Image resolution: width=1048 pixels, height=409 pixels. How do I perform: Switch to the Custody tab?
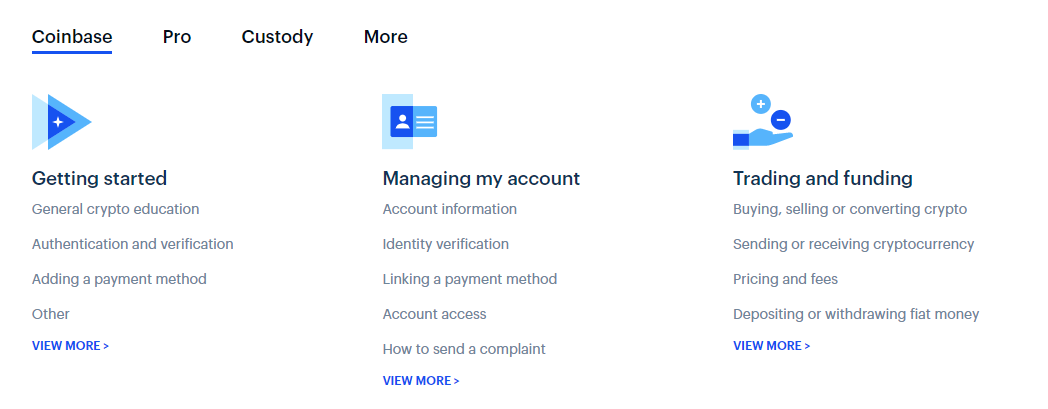click(277, 37)
